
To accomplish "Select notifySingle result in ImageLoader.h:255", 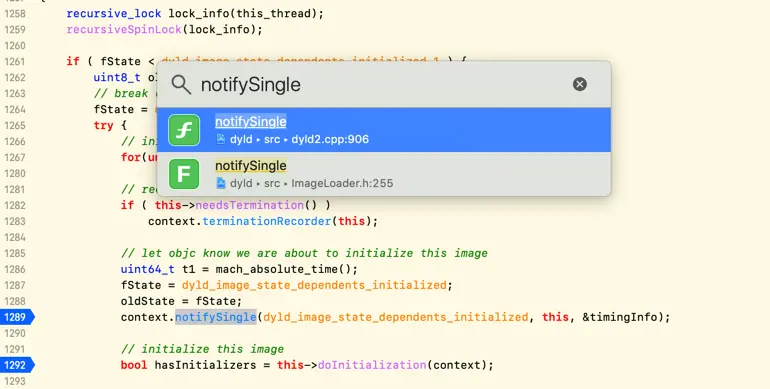I will 384,174.
